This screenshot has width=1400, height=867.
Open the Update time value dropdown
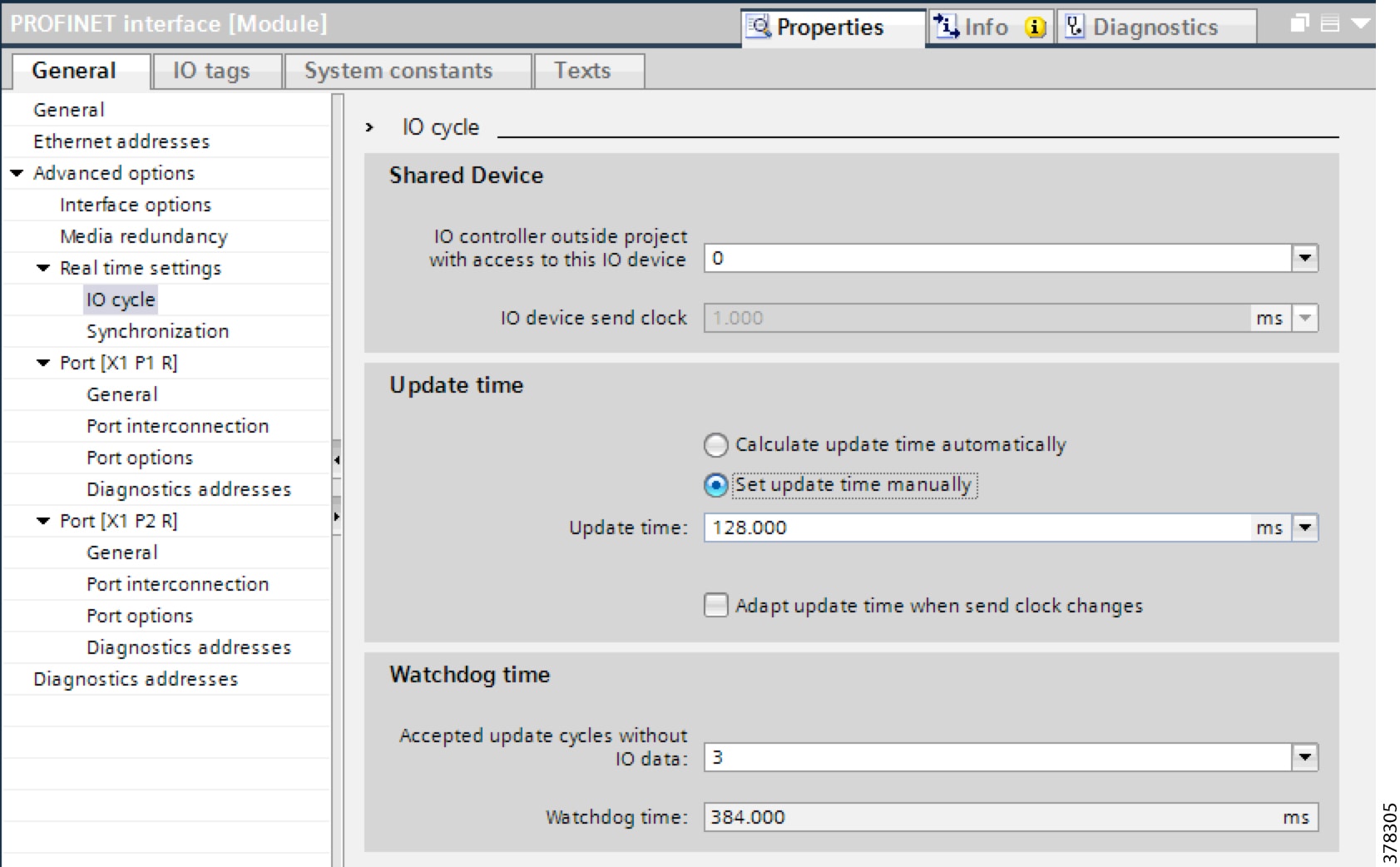click(x=1304, y=528)
